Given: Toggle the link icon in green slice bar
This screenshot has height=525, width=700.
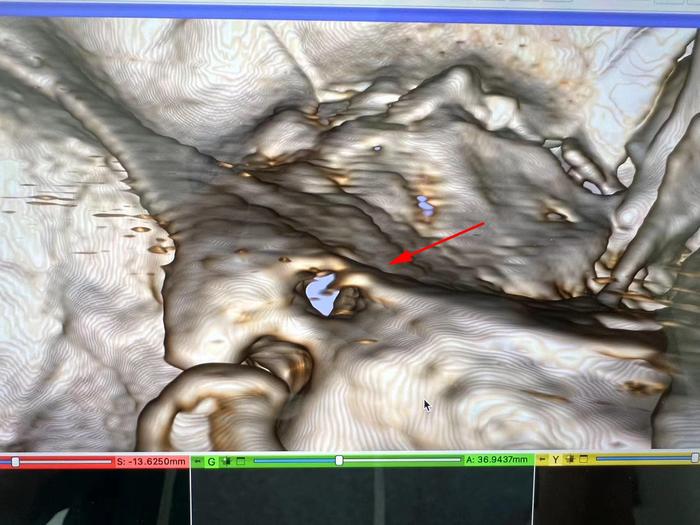Looking at the screenshot, I should tap(227, 461).
